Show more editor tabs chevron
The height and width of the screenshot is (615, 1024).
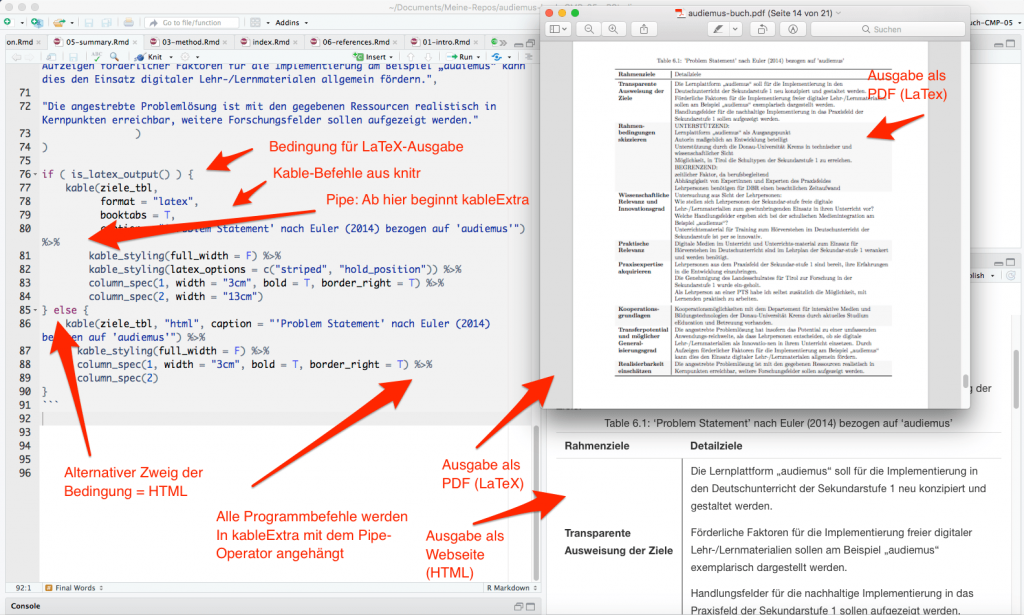coord(503,42)
